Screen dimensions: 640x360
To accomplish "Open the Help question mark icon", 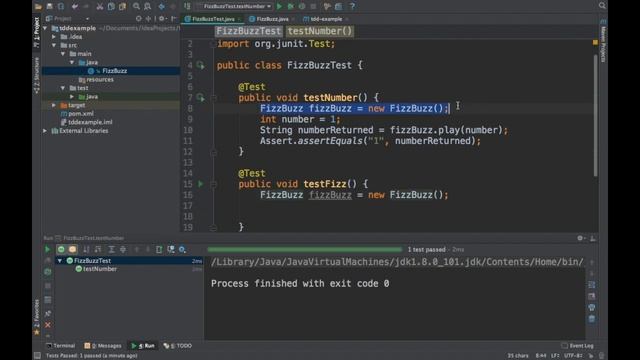I will click(x=352, y=6).
